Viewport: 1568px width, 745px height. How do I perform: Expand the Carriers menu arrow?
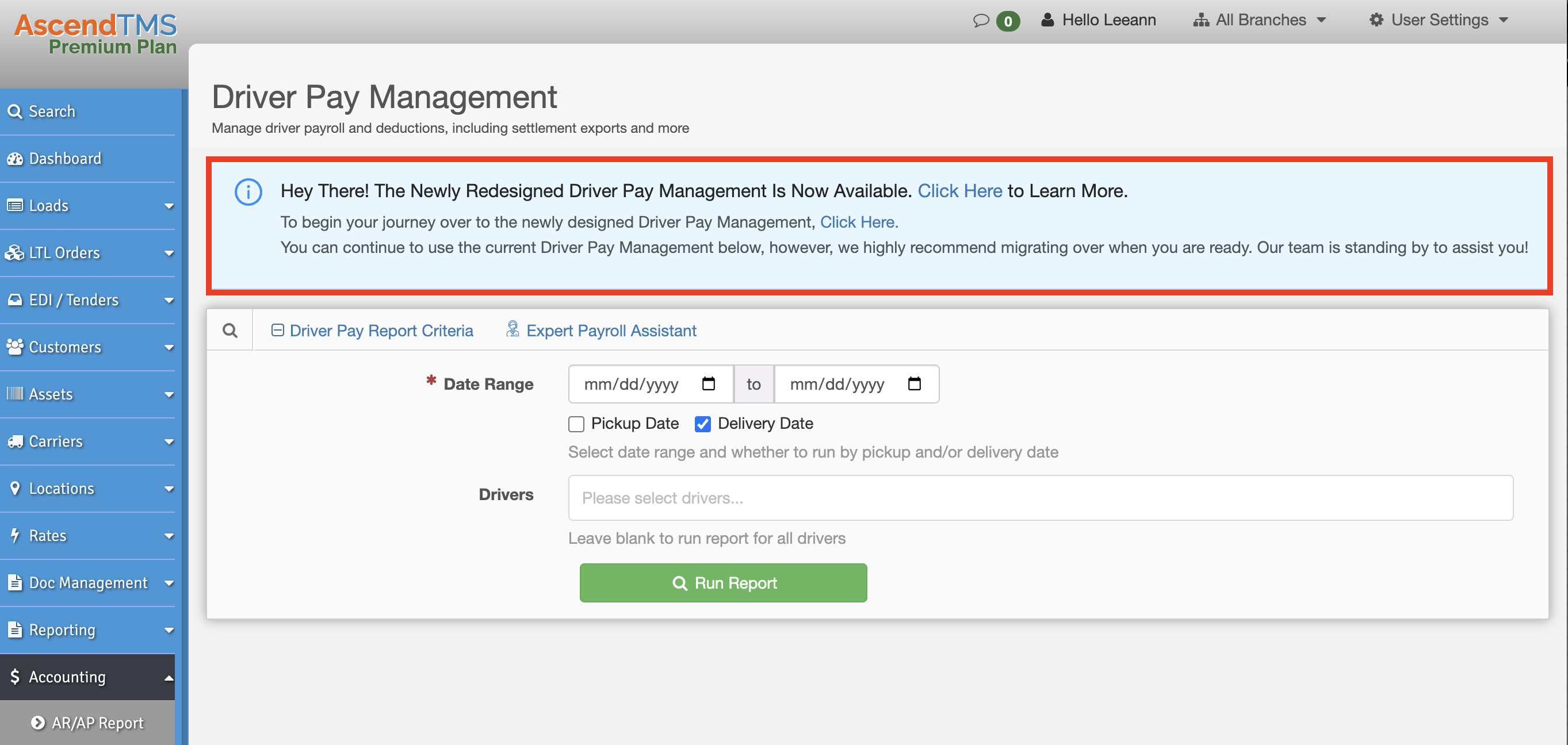[169, 442]
